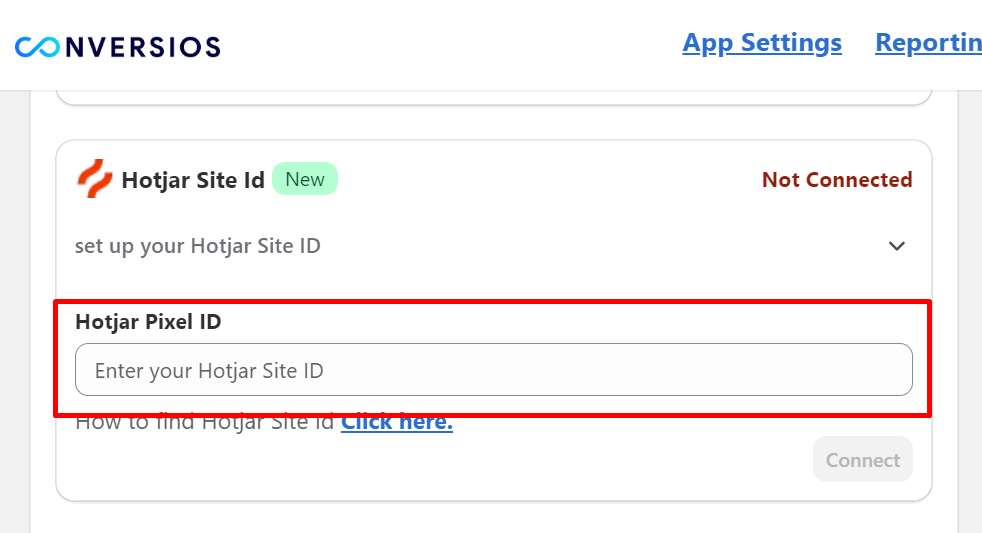Screen dimensions: 982x533
Task: Click the Conversios logo
Action: coord(118,47)
